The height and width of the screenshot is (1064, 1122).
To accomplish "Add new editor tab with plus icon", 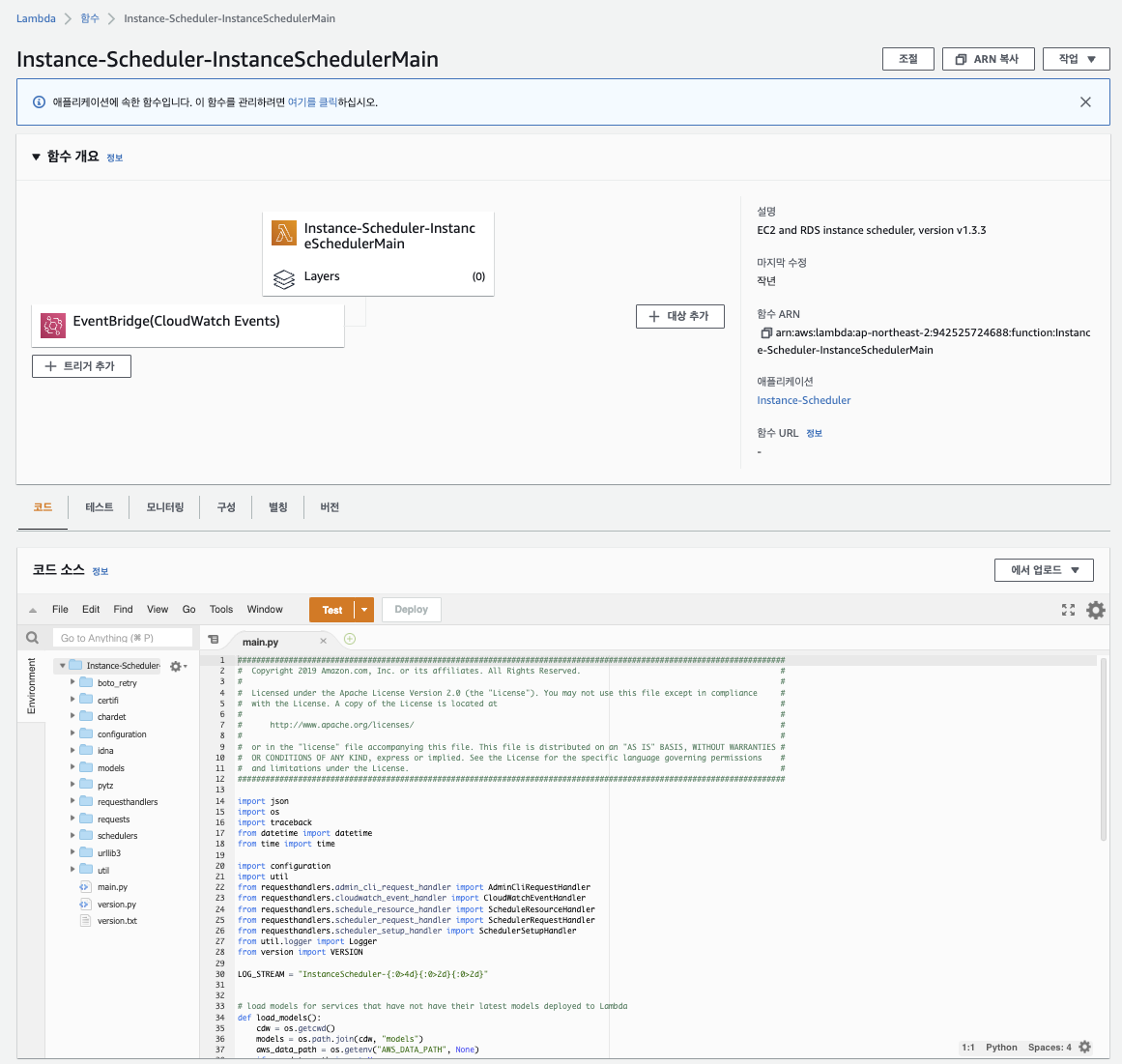I will tap(350, 639).
